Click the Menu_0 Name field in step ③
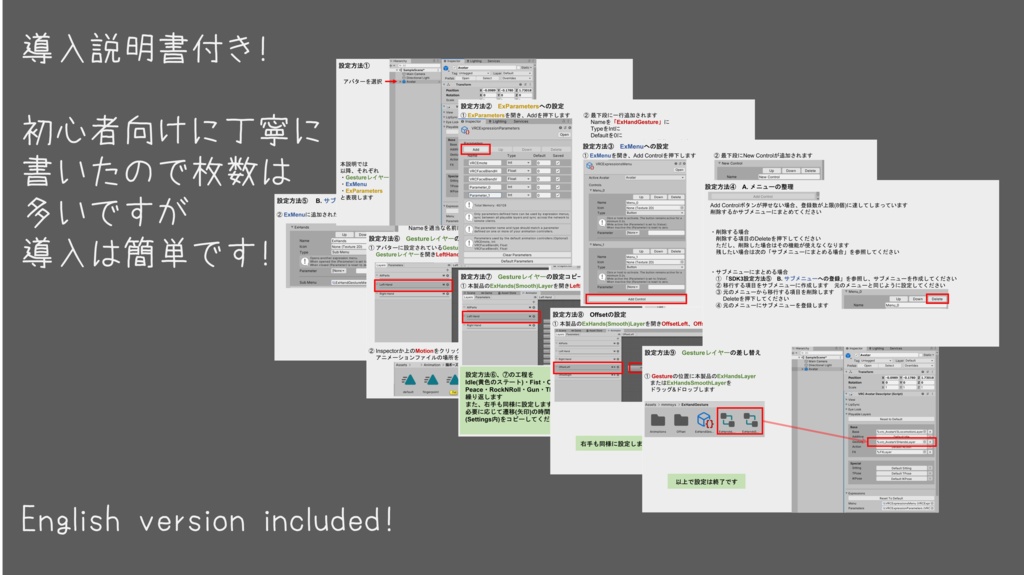The image size is (1024, 575). tap(655, 203)
